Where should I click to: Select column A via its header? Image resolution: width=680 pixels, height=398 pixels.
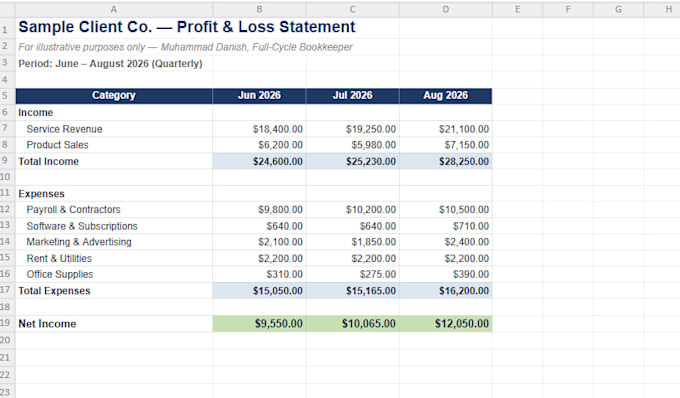click(x=114, y=9)
